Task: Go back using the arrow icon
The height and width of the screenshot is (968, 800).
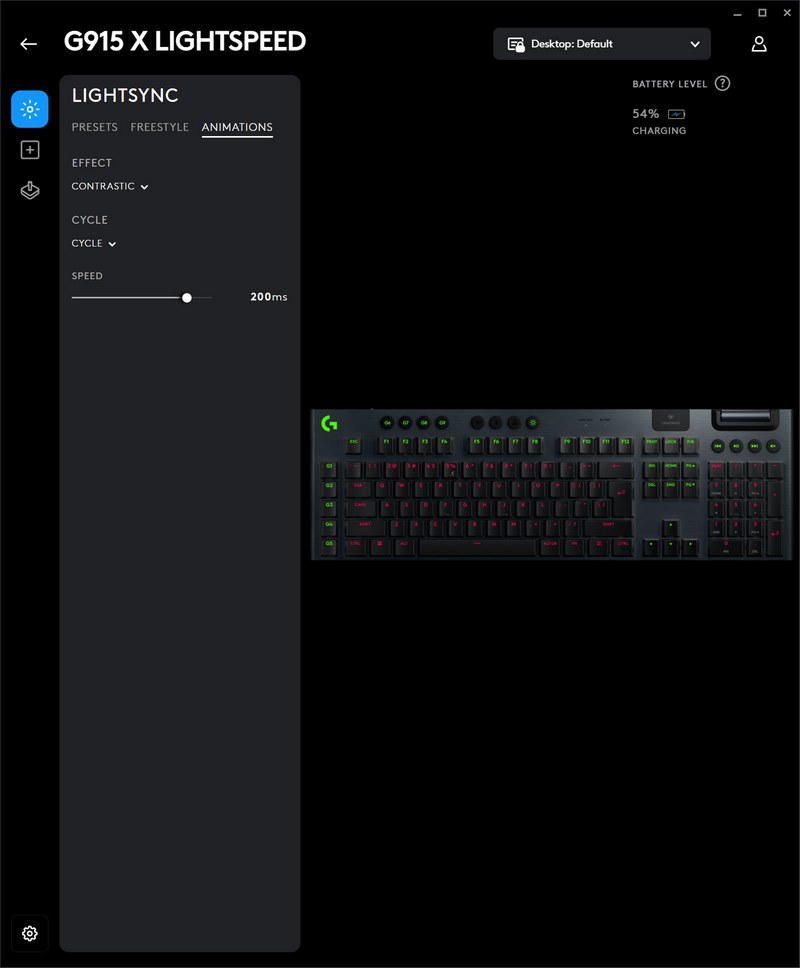Action: point(28,44)
